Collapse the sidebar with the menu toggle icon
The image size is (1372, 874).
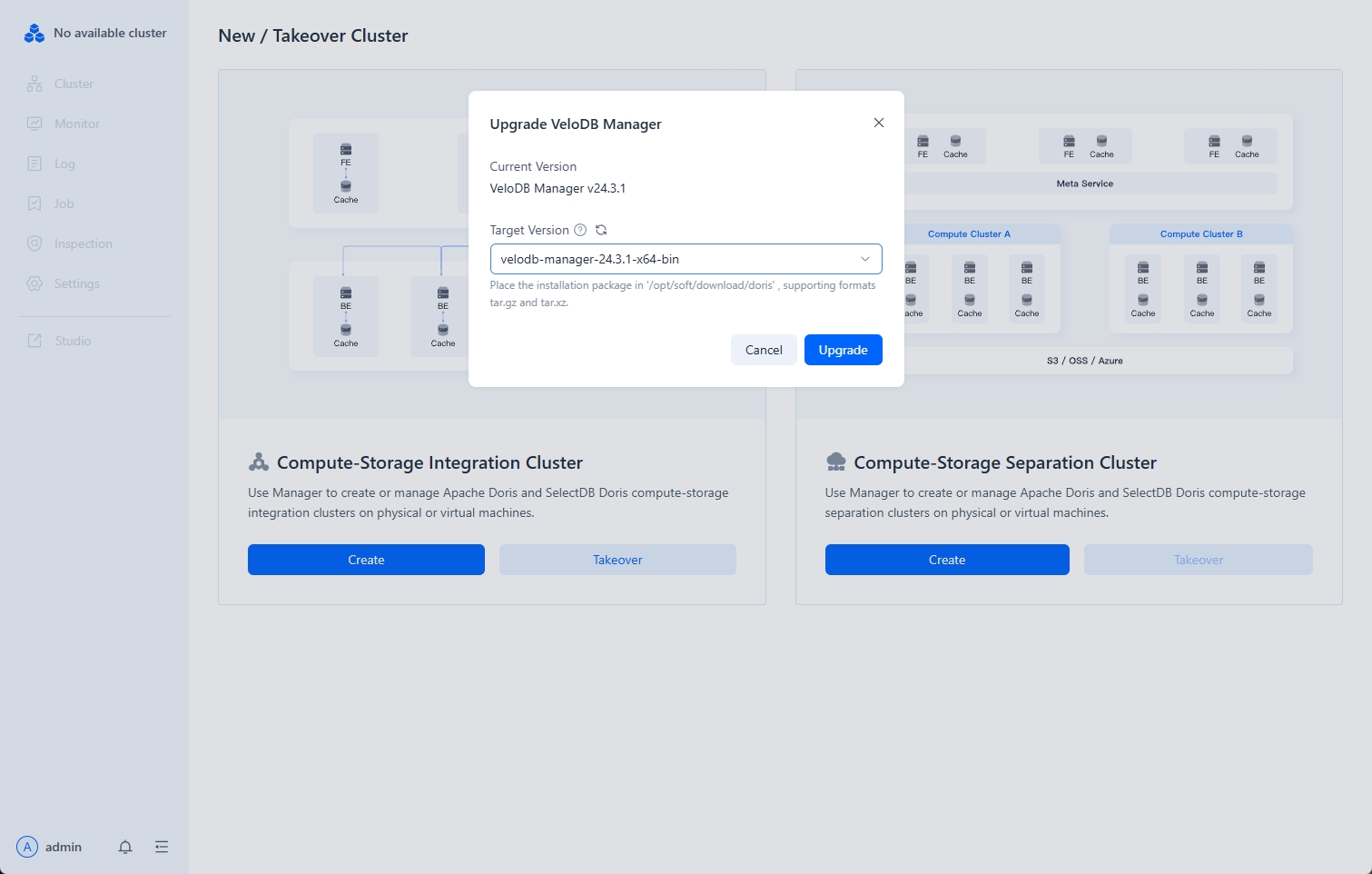coord(162,847)
